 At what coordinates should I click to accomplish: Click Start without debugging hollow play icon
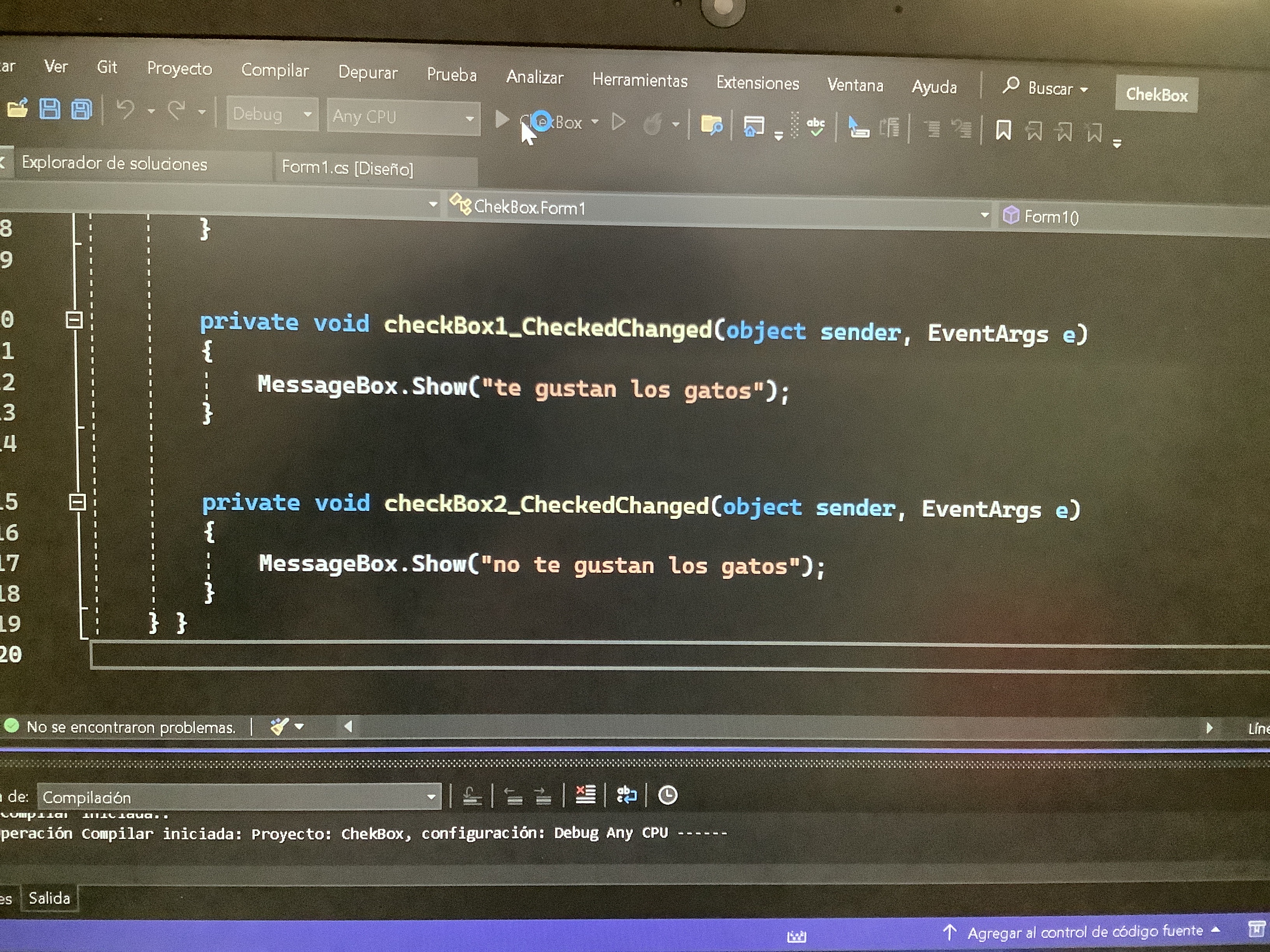(x=618, y=122)
